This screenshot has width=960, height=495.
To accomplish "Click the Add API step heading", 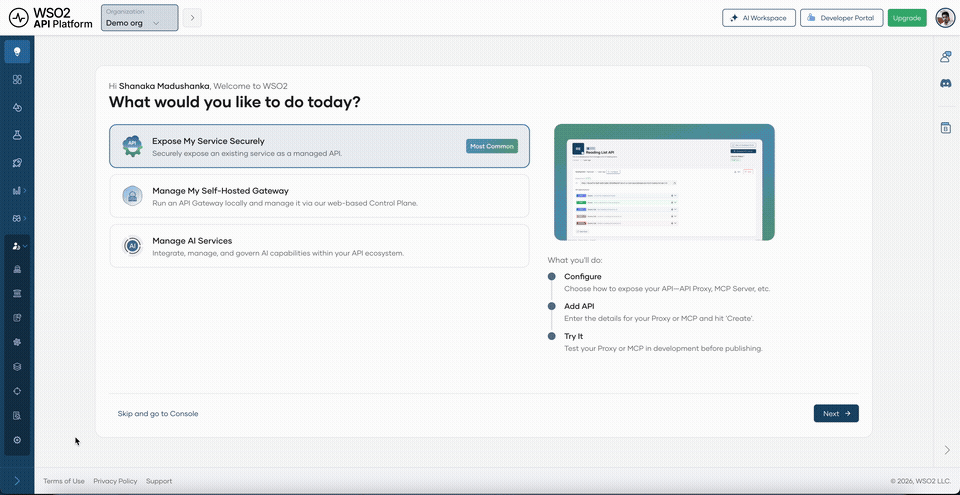I will [579, 306].
